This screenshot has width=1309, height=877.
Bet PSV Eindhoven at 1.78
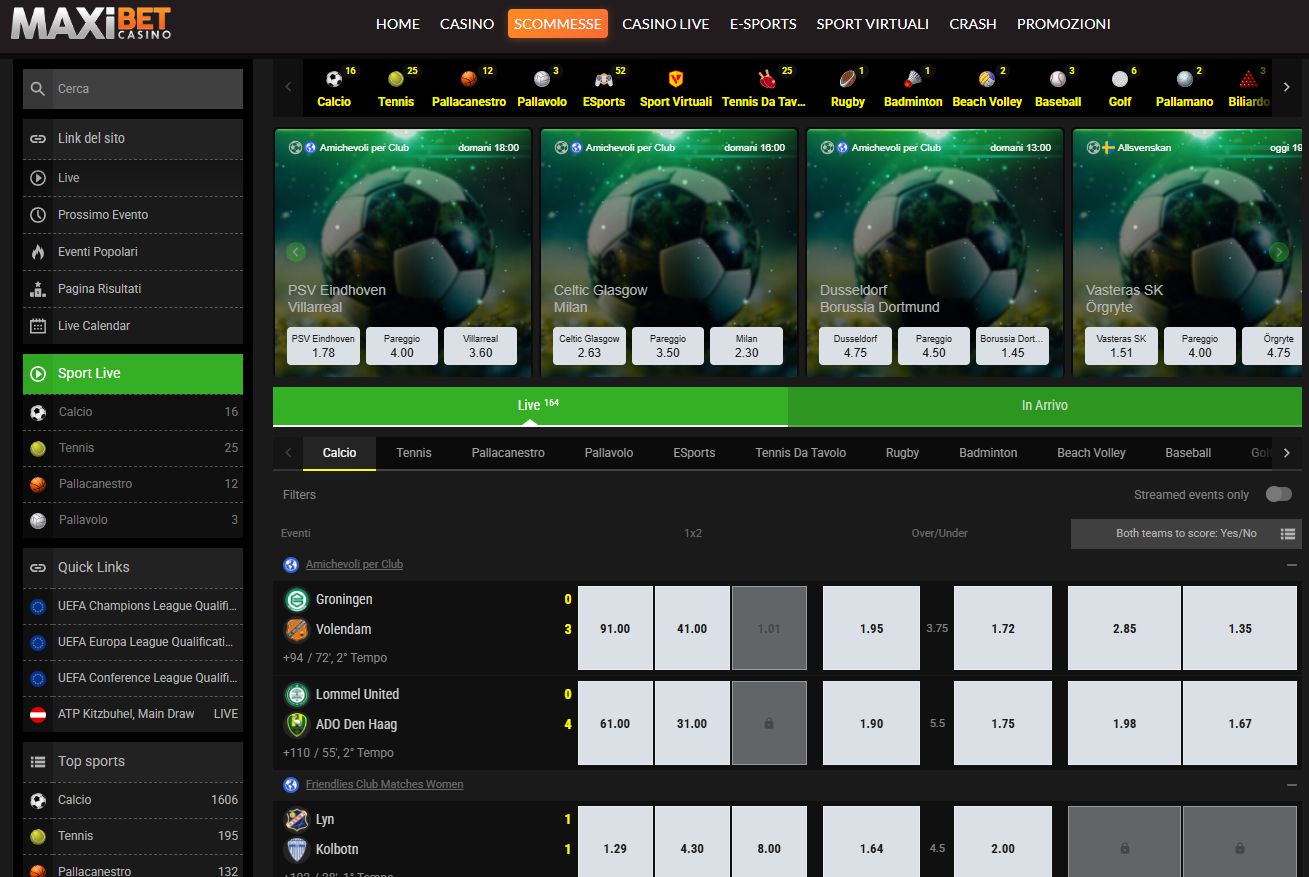323,346
